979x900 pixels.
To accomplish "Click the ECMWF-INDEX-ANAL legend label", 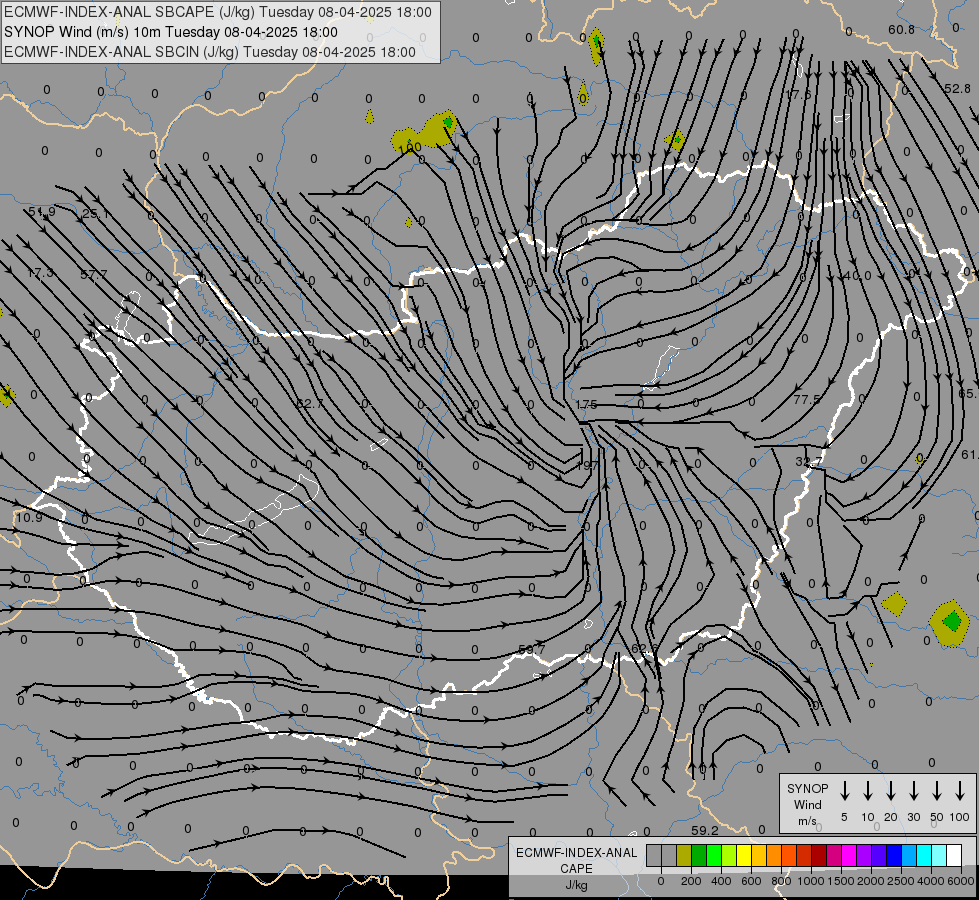I will click(576, 853).
